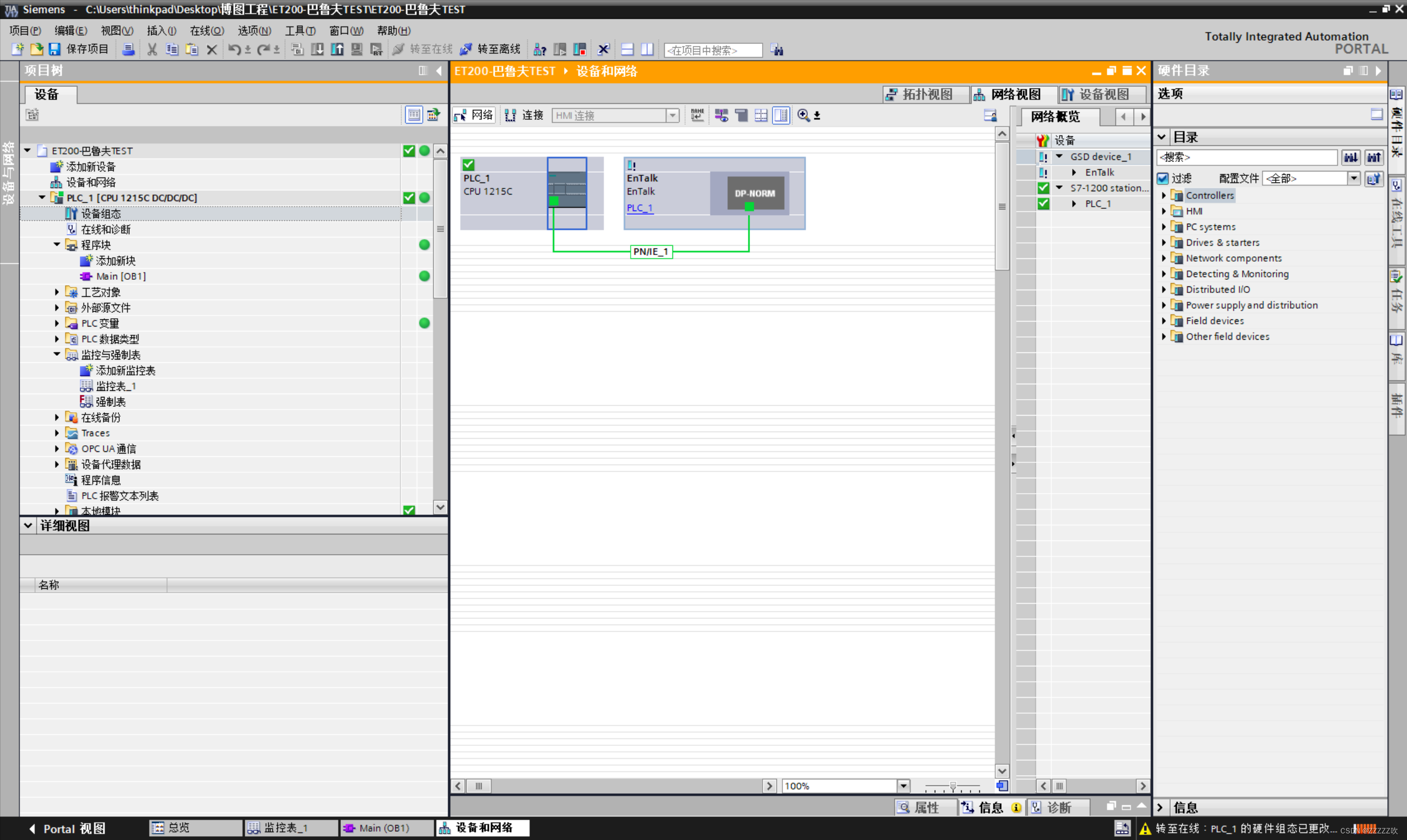Click the compile icon in toolbar
This screenshot has height=840, width=1407.
coord(297,49)
